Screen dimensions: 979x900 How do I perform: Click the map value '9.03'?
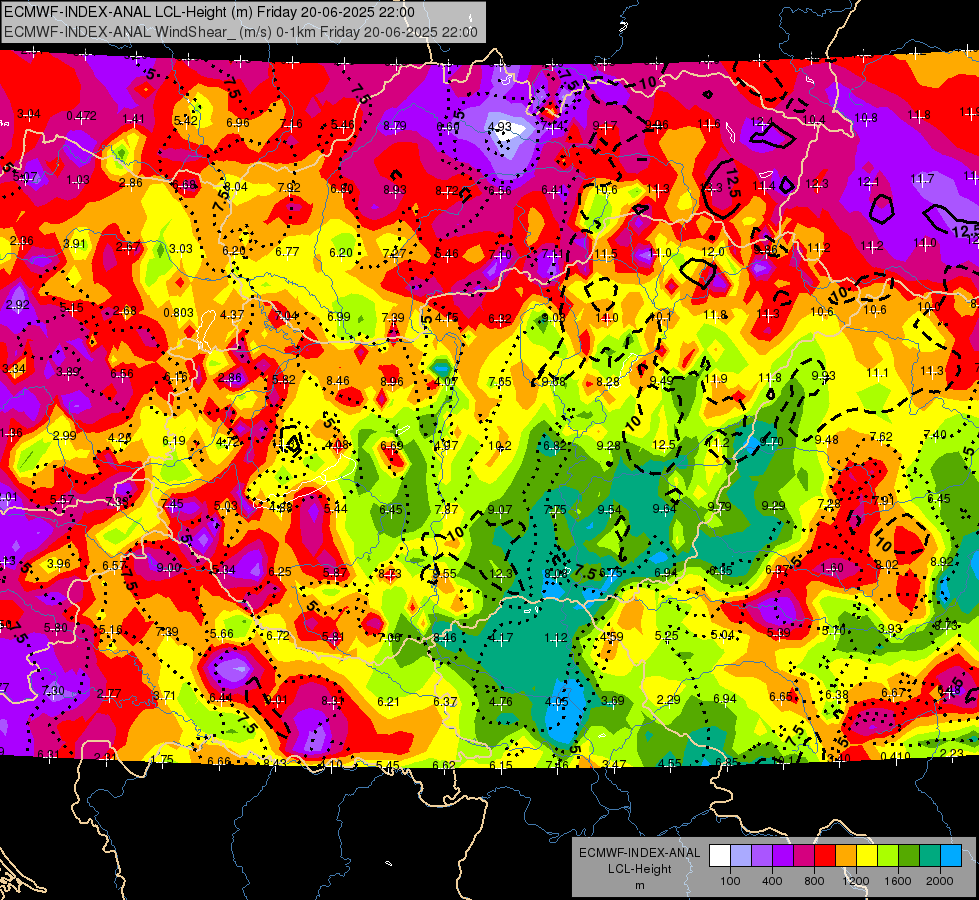click(553, 318)
